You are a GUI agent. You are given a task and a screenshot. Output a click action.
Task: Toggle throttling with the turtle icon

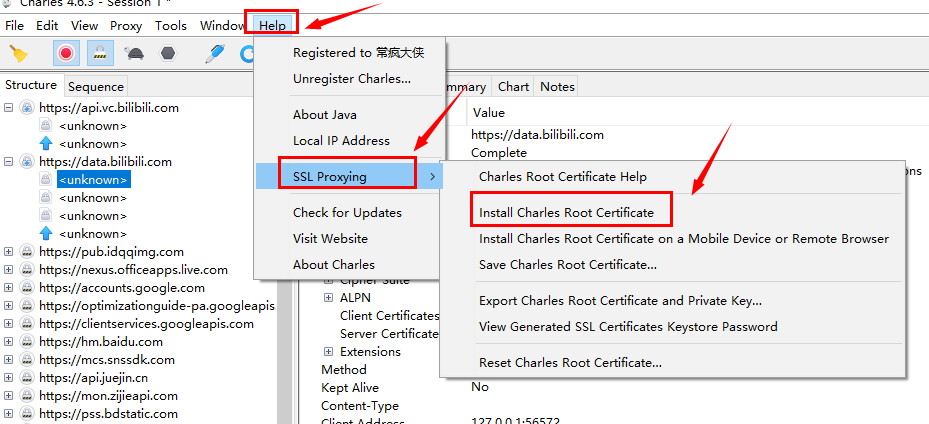click(134, 54)
